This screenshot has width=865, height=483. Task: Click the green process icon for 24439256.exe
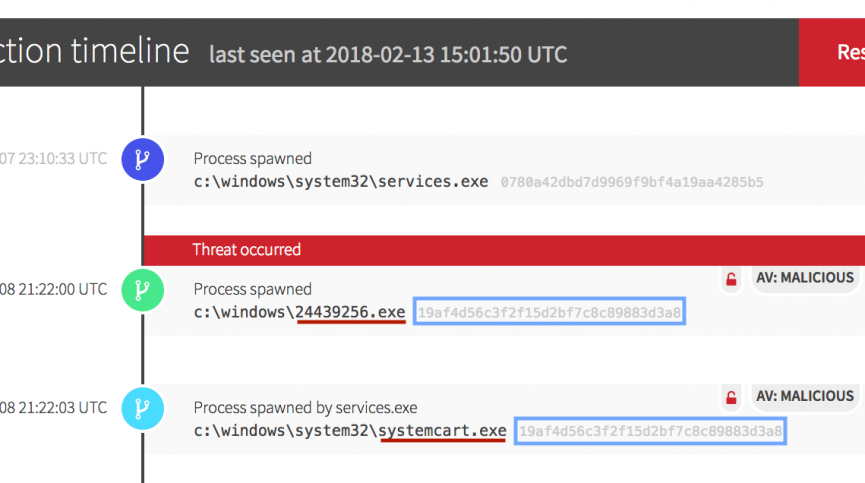coord(142,290)
